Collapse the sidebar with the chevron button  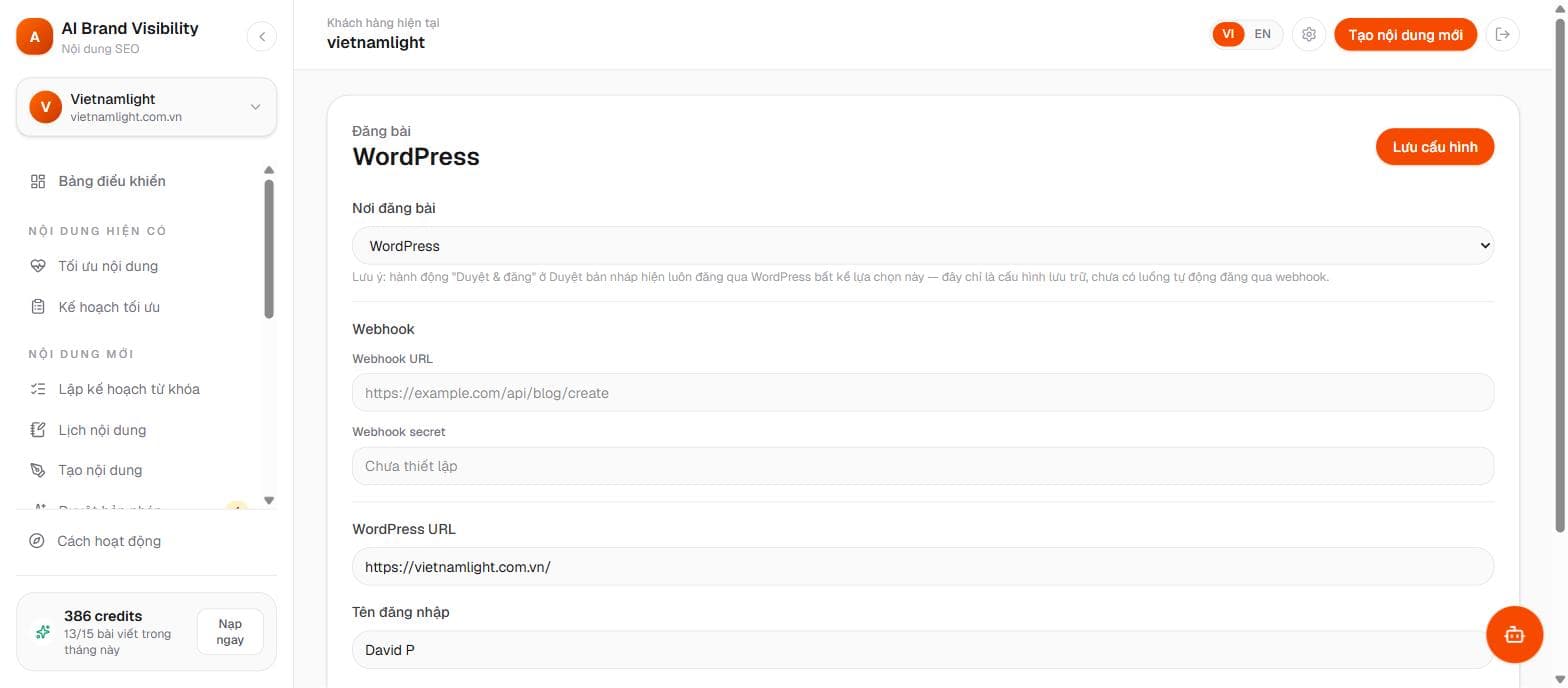pos(261,37)
